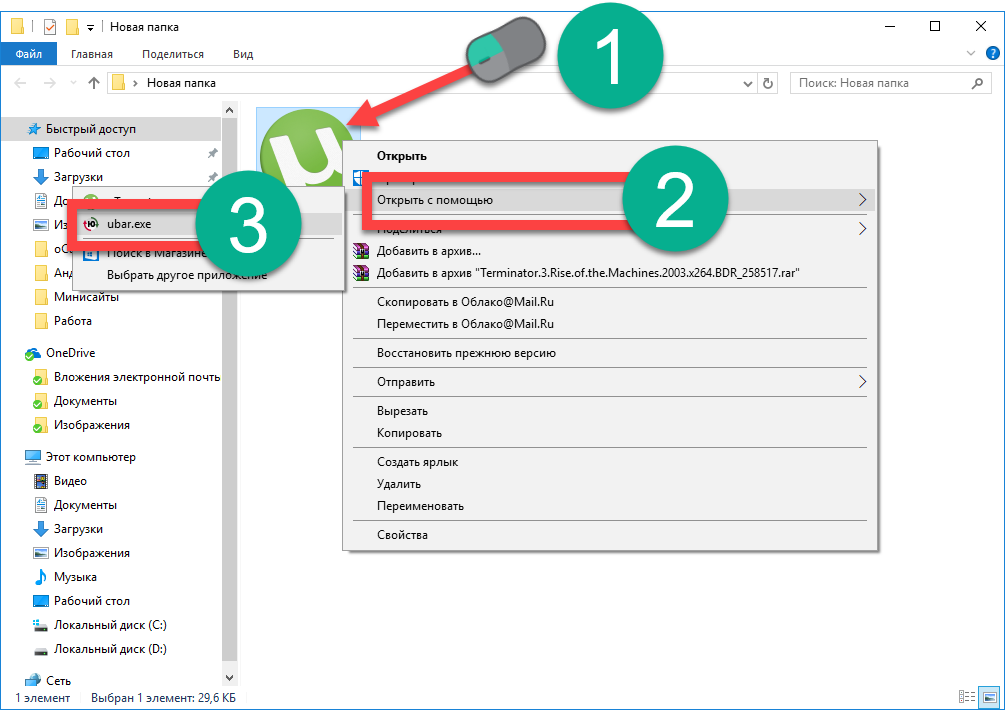Click the Forward navigation arrow
Screen dimensions: 1005x710
(x=49, y=83)
